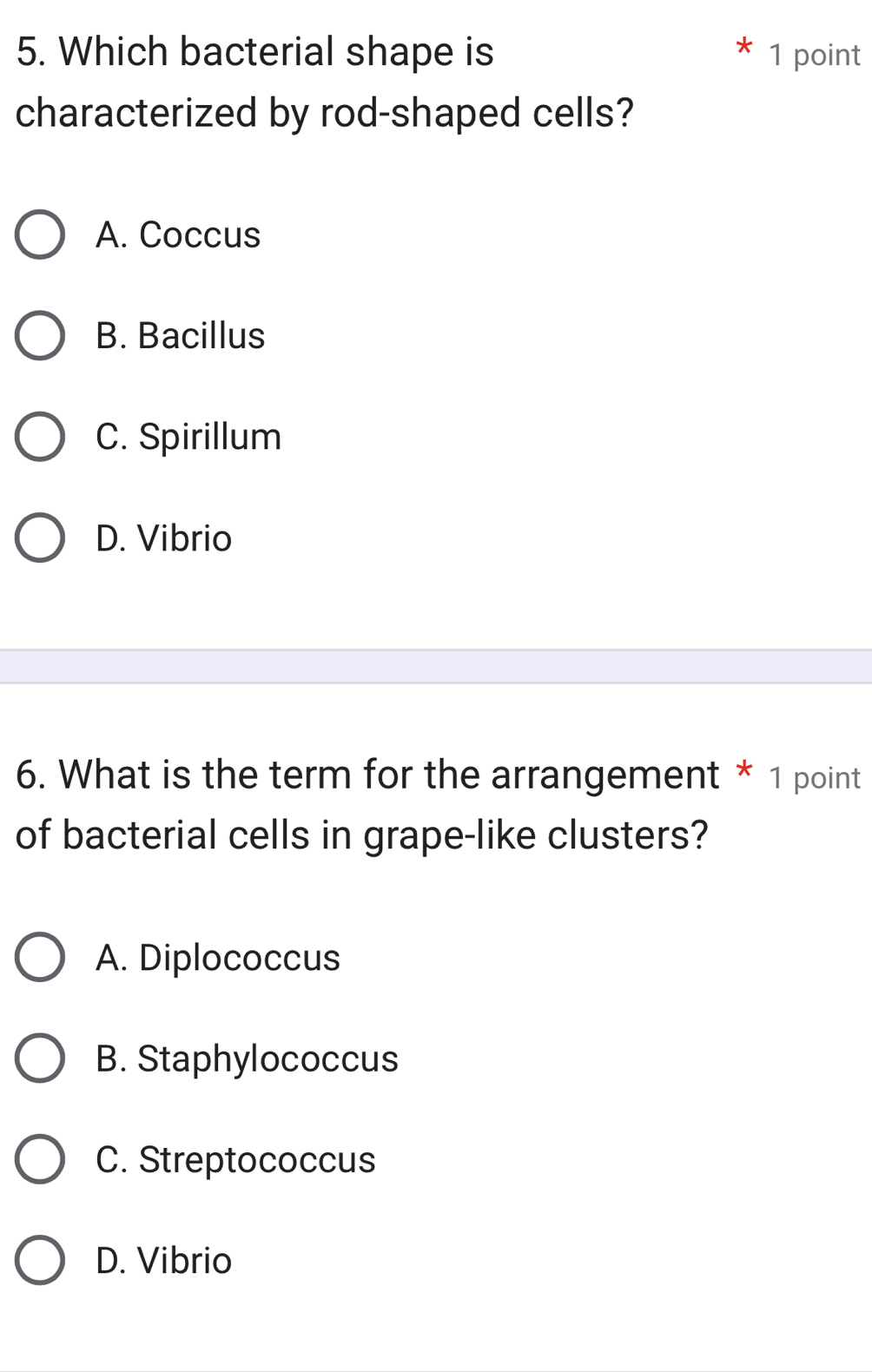Image resolution: width=872 pixels, height=1372 pixels.
Task: Select the B. Staphylococcus radio circle
Action: (40, 1059)
